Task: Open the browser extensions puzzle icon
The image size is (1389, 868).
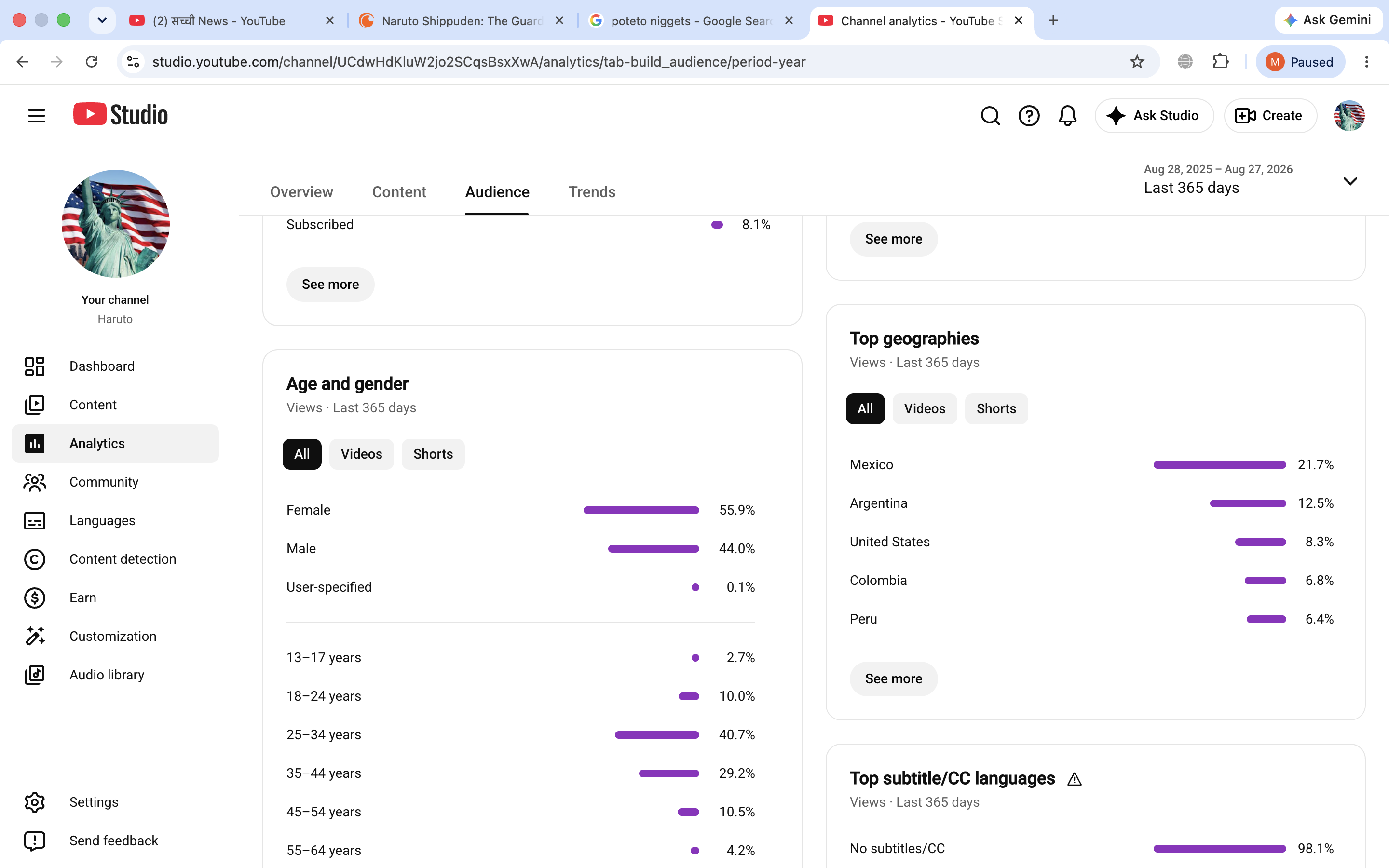Action: (x=1220, y=61)
